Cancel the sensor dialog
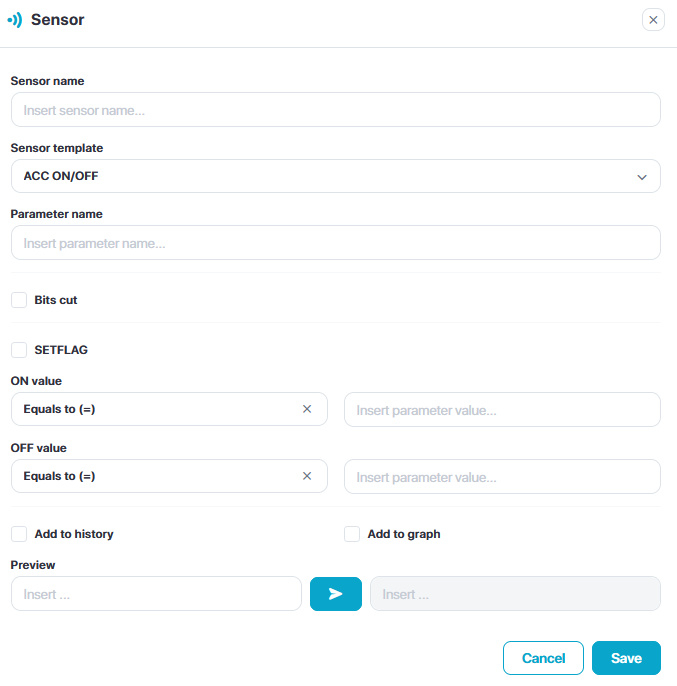The height and width of the screenshot is (686, 677). pyautogui.click(x=543, y=658)
